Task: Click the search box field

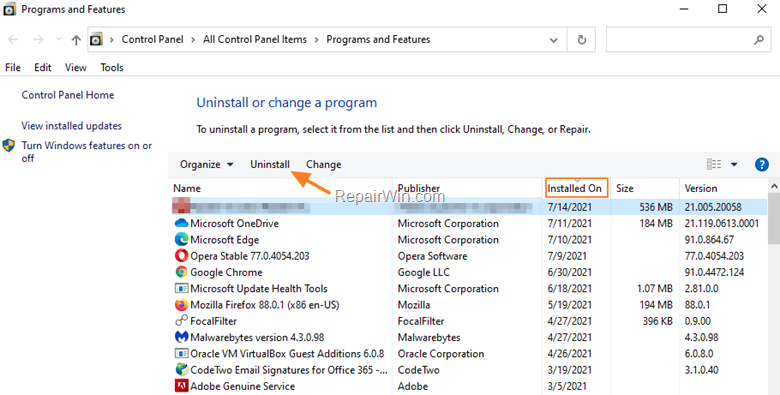Action: coord(688,40)
